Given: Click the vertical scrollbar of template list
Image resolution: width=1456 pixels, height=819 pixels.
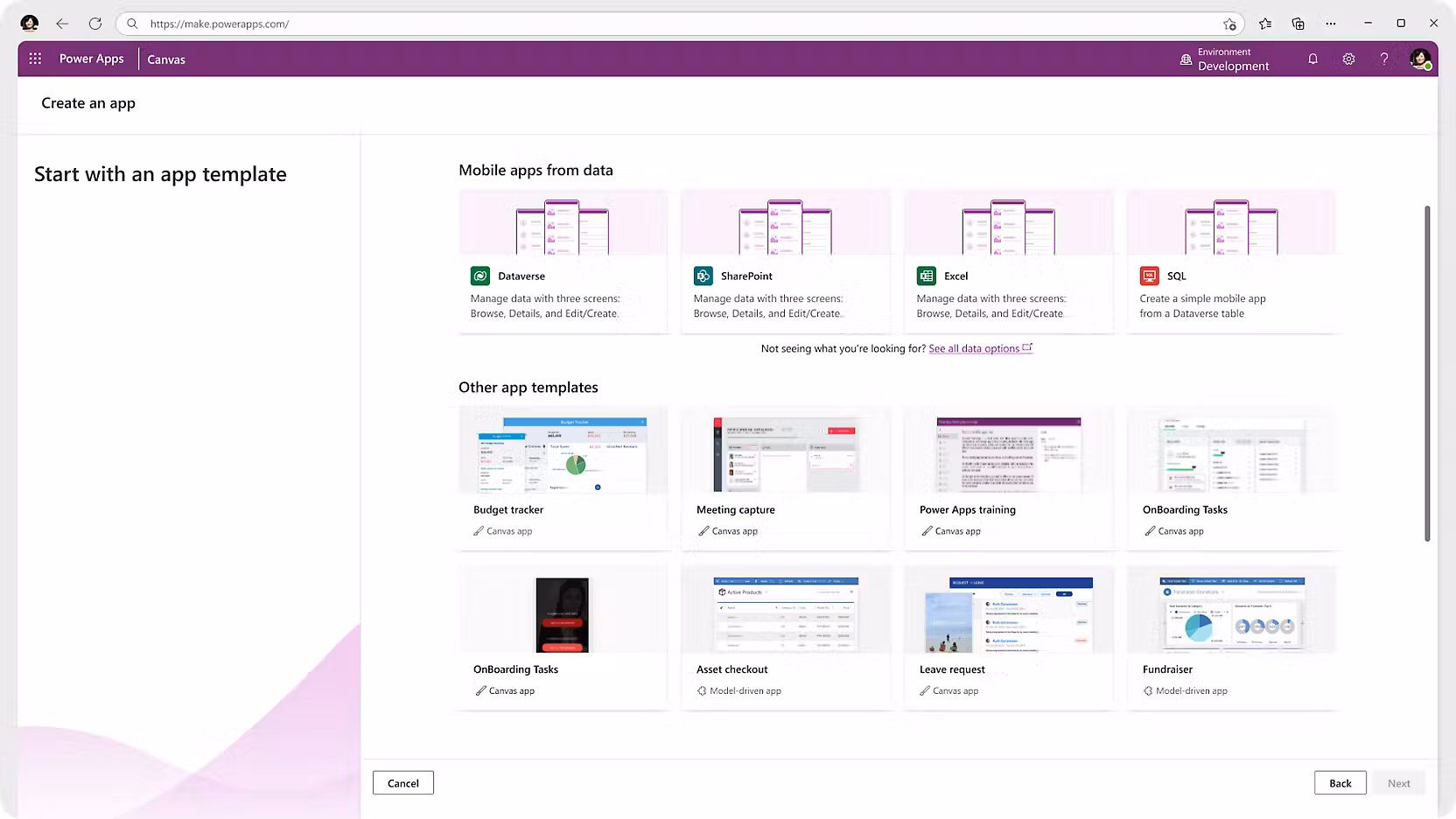Looking at the screenshot, I should coord(1427,374).
